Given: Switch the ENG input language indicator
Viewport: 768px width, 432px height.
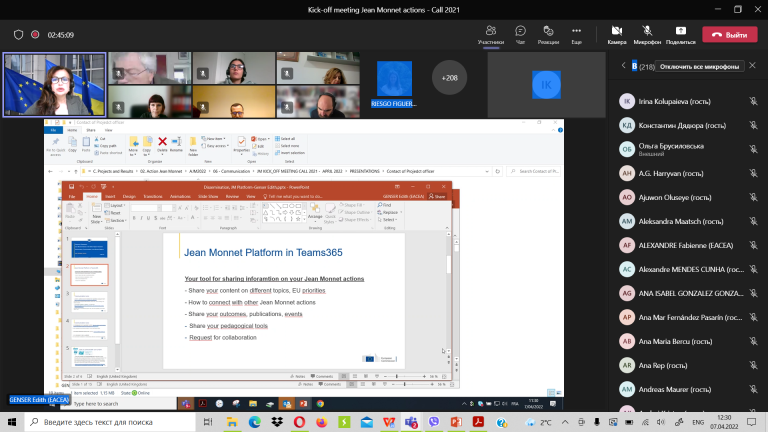Looking at the screenshot, I should (x=698, y=422).
